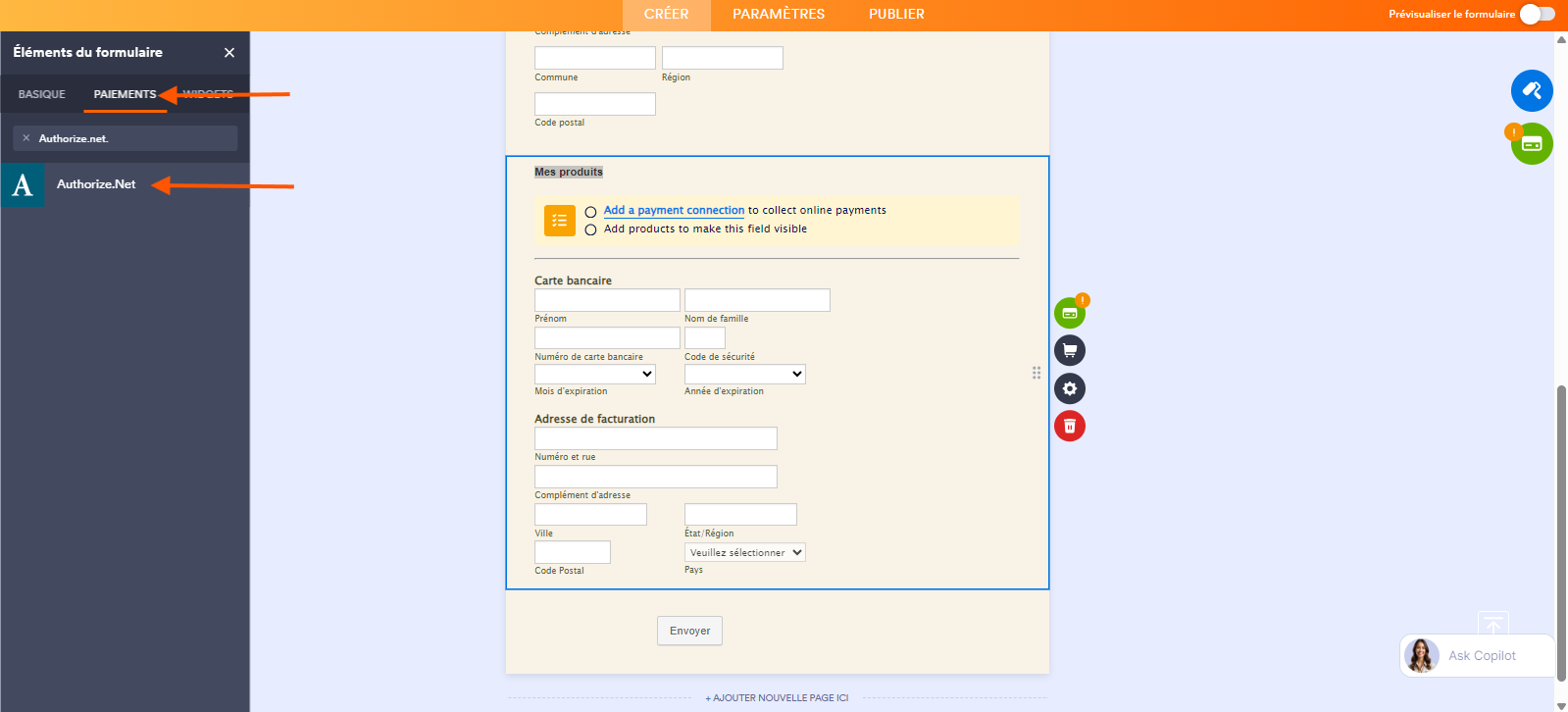The height and width of the screenshot is (712, 1568).
Task: Select Authorize.Net list entry text
Action: (x=96, y=184)
